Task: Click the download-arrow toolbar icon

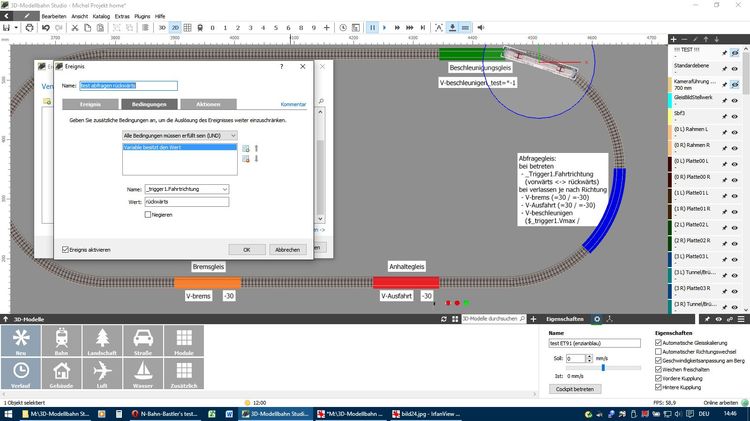Action: coord(452,28)
